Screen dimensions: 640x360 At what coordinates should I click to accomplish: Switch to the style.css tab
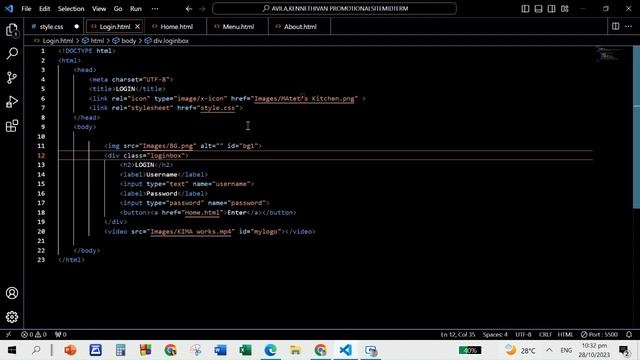tap(51, 27)
